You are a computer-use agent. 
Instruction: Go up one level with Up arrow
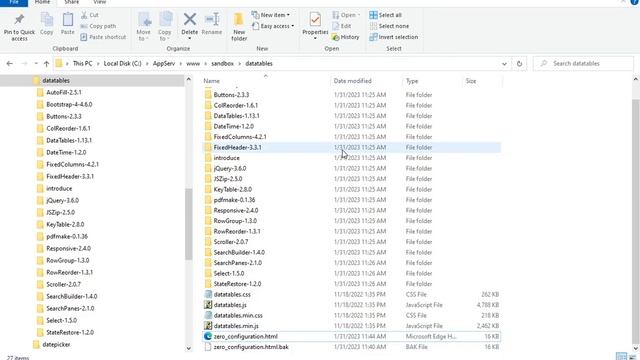coord(46,64)
